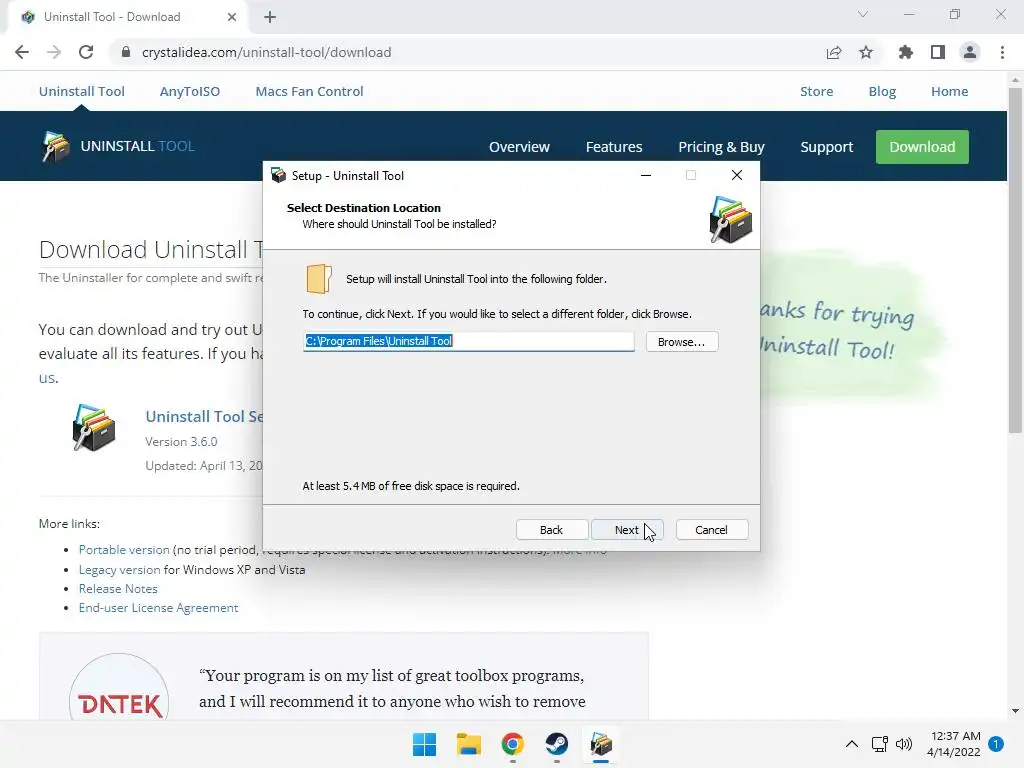Screen dimensions: 1024x768
Task: Open the Features menu item
Action: point(614,147)
